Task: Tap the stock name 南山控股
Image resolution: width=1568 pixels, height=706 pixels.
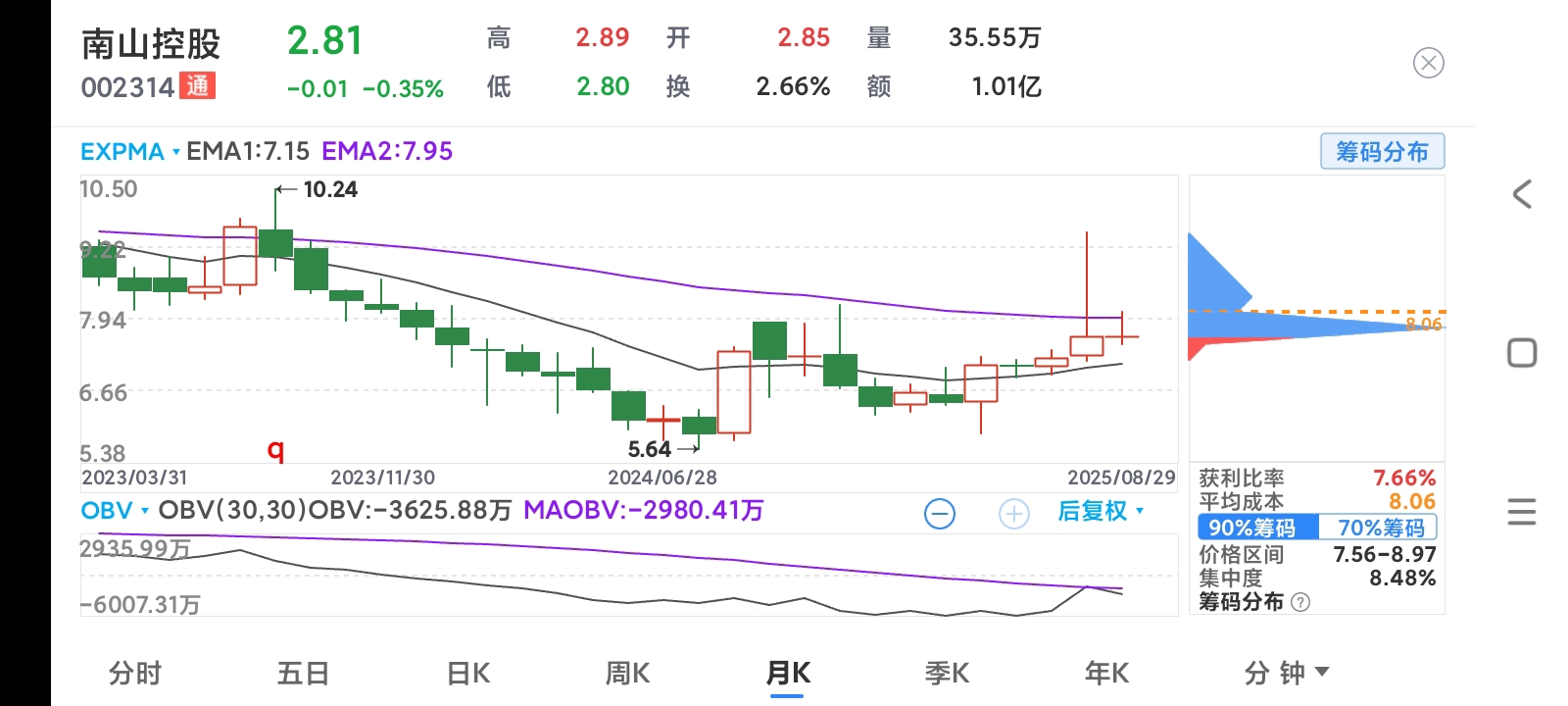Action: click(x=151, y=44)
